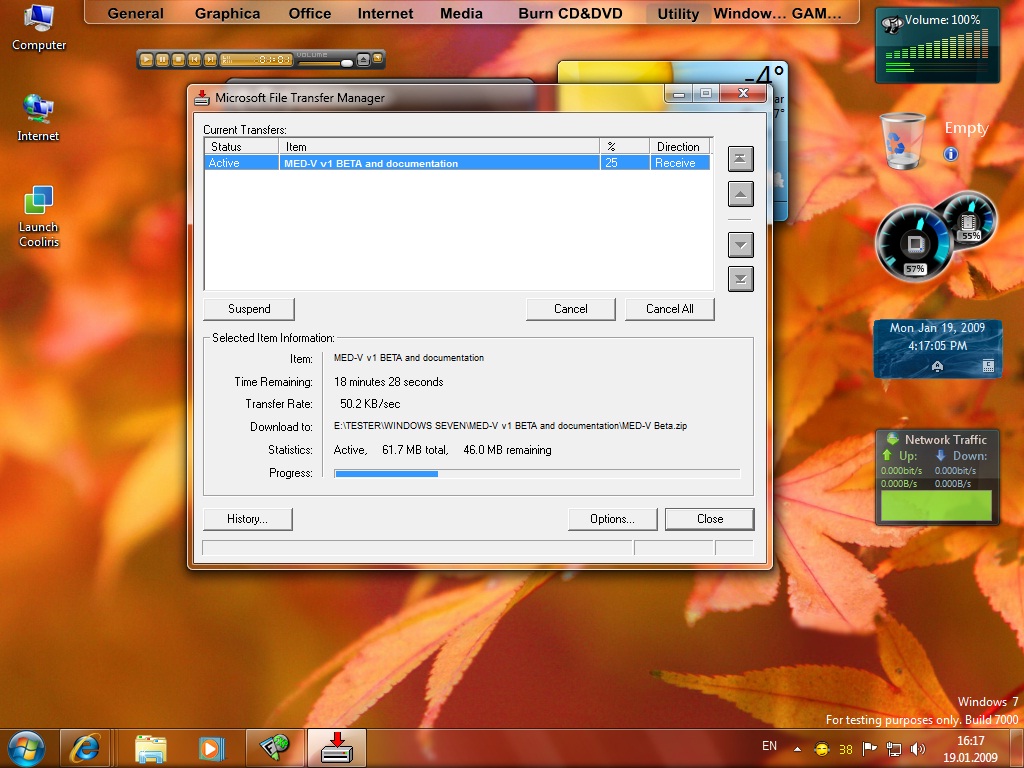Click the download Progress bar
This screenshot has height=768, width=1024.
point(537,473)
